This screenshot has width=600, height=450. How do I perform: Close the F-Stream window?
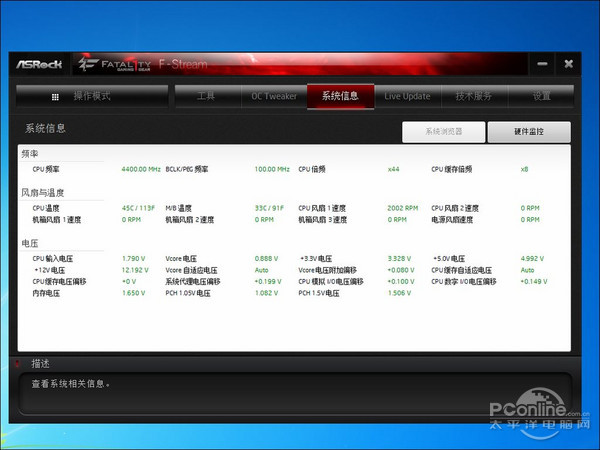[569, 64]
